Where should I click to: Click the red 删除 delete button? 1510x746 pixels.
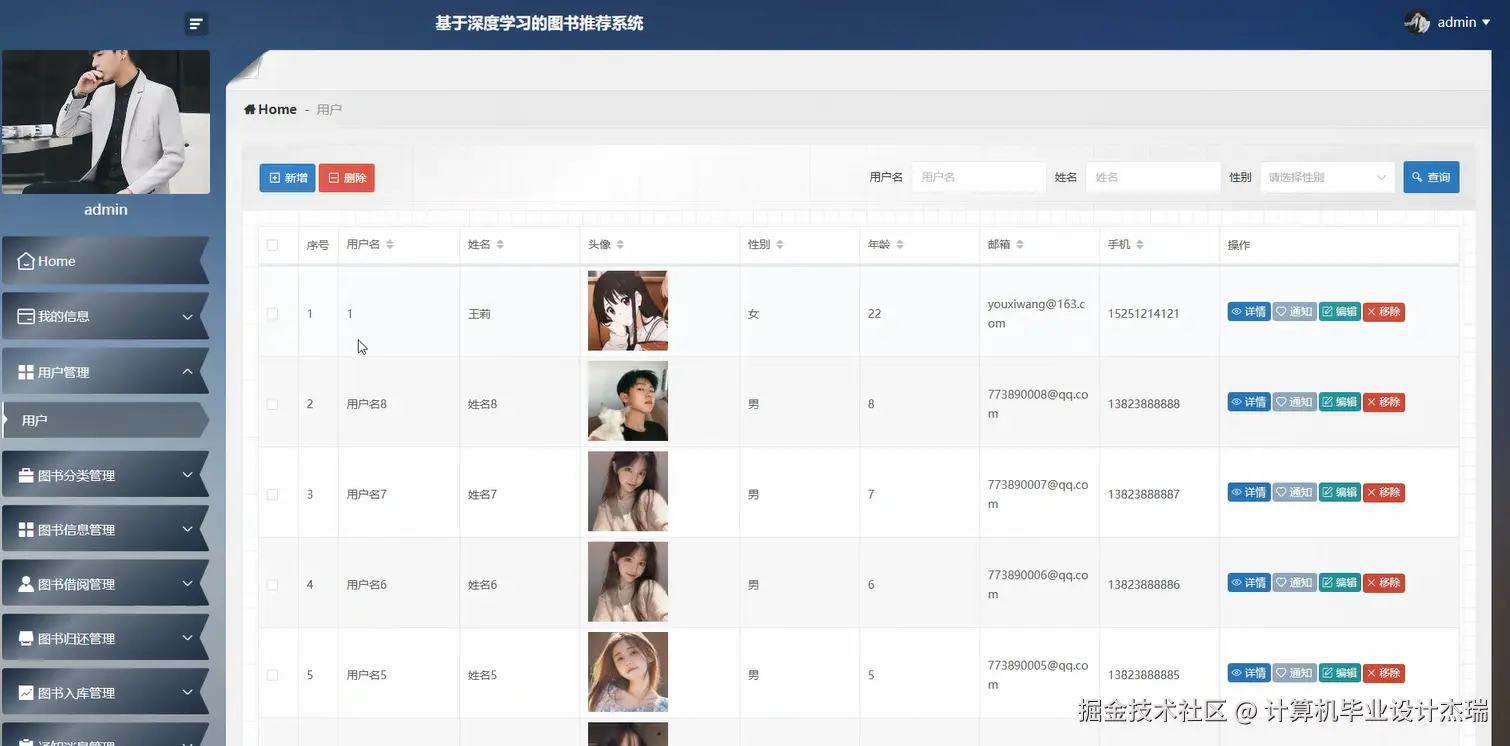tap(347, 178)
